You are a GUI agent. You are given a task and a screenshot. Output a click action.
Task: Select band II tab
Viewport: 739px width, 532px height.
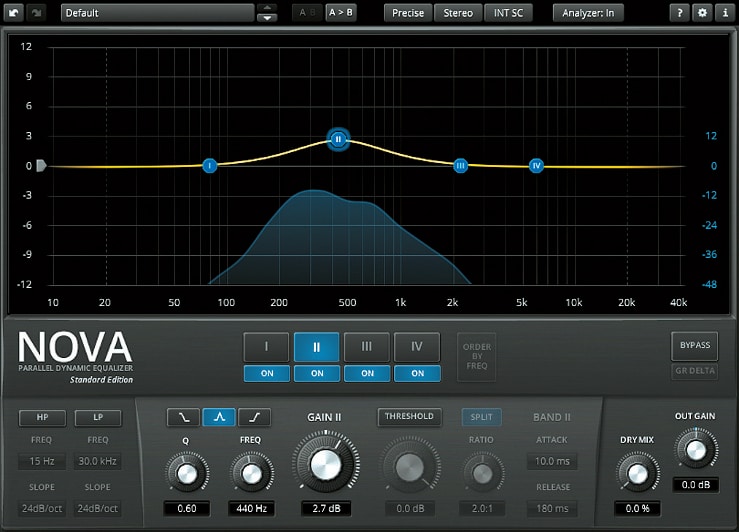click(316, 347)
